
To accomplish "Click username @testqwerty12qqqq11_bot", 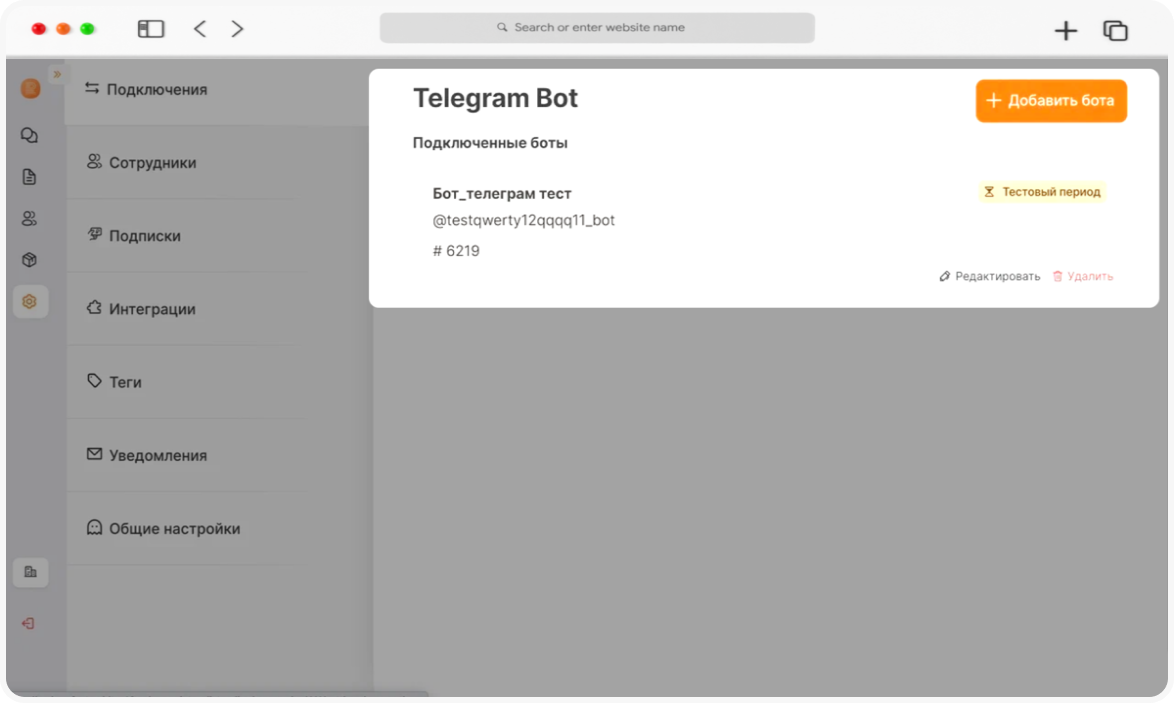I will (523, 220).
